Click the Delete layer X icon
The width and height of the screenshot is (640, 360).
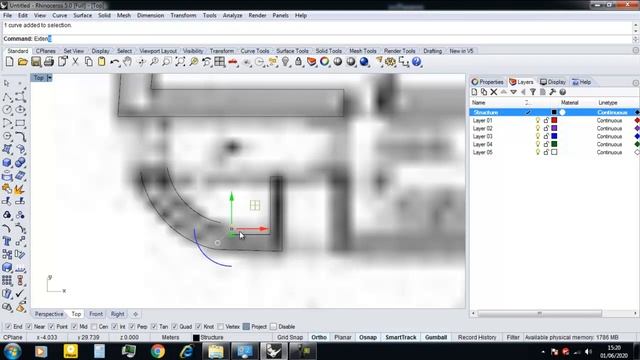click(x=494, y=92)
